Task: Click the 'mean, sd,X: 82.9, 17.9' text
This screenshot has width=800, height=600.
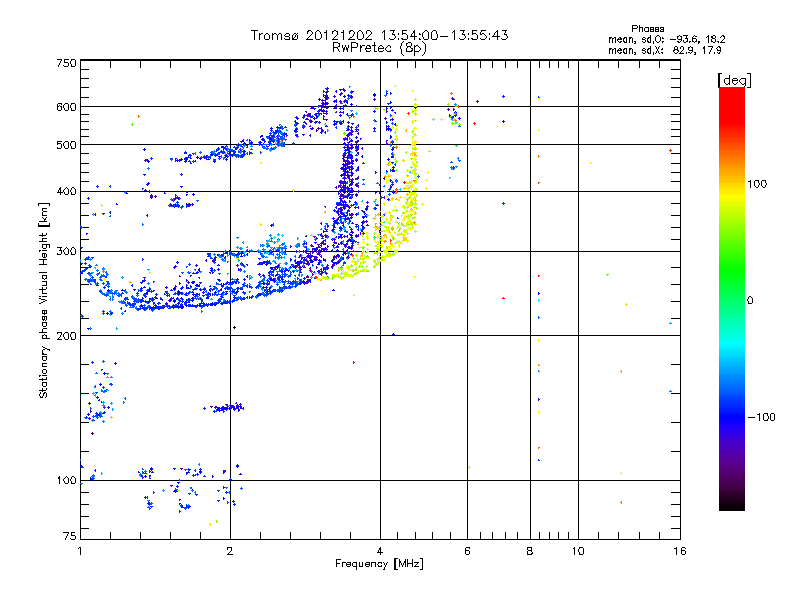Action: tap(664, 50)
